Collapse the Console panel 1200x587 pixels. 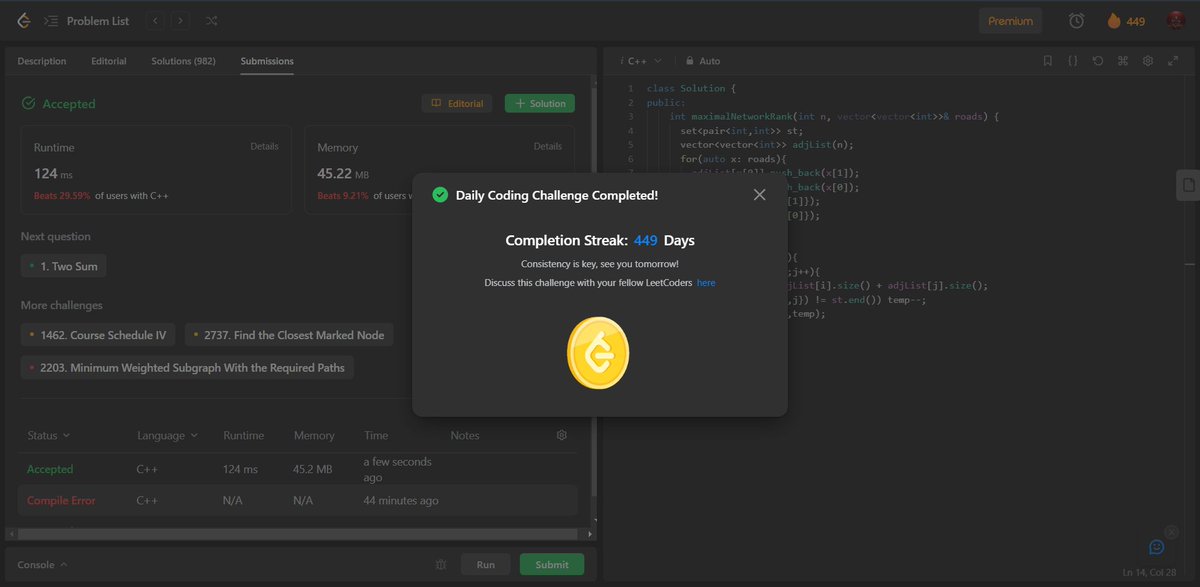coord(39,564)
